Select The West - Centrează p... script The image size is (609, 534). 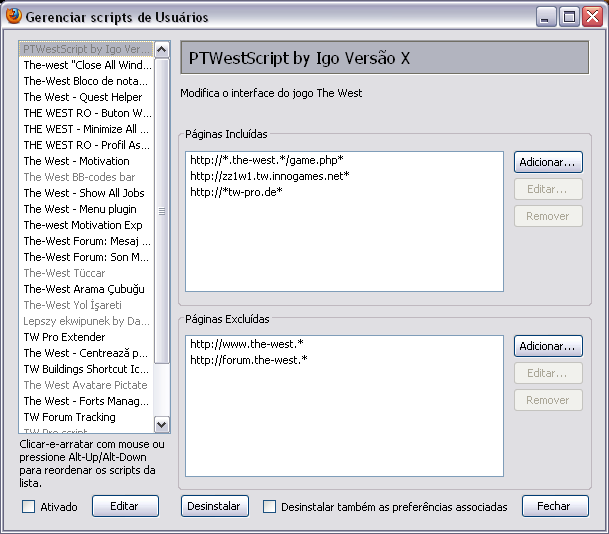(x=86, y=353)
